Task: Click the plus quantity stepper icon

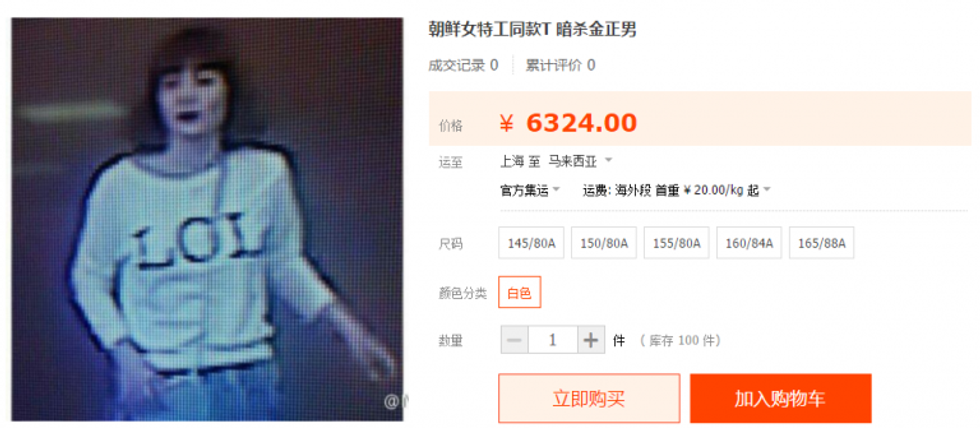Action: coord(591,340)
